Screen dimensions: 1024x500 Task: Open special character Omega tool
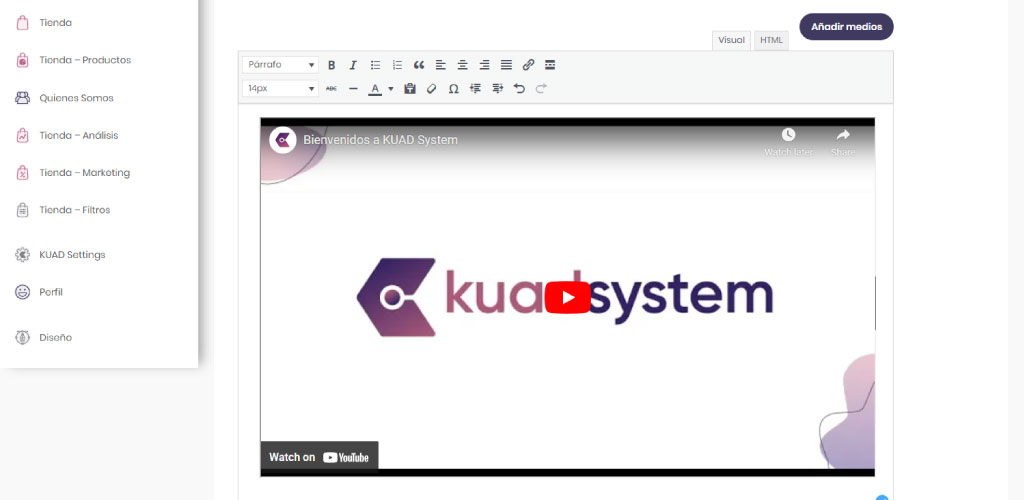coord(453,89)
